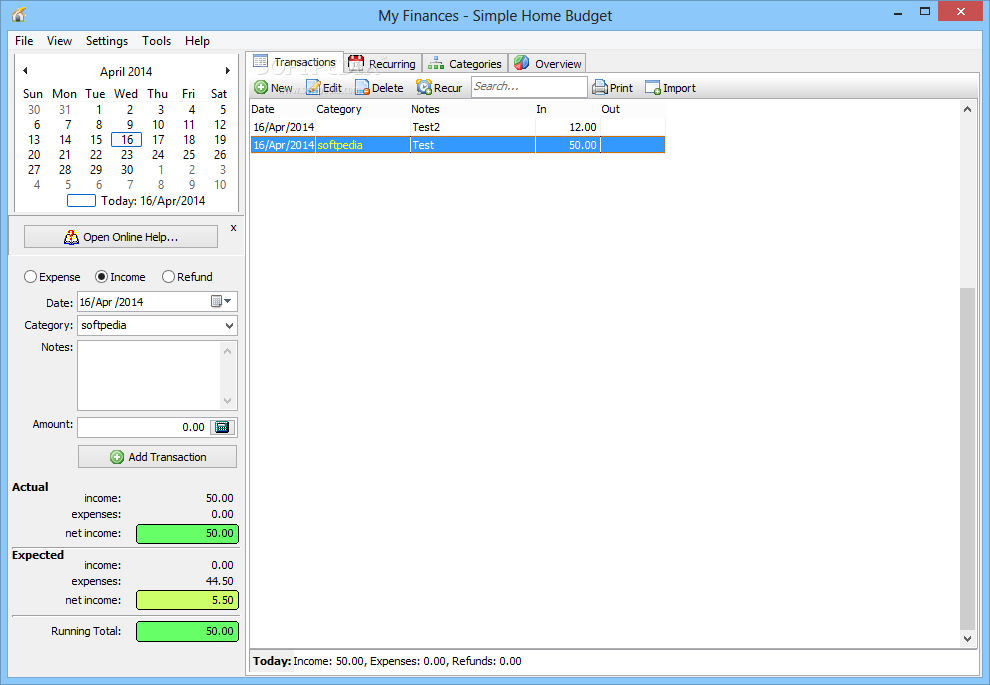This screenshot has width=990, height=685.
Task: Select April 1 in the calendar
Action: (x=98, y=109)
